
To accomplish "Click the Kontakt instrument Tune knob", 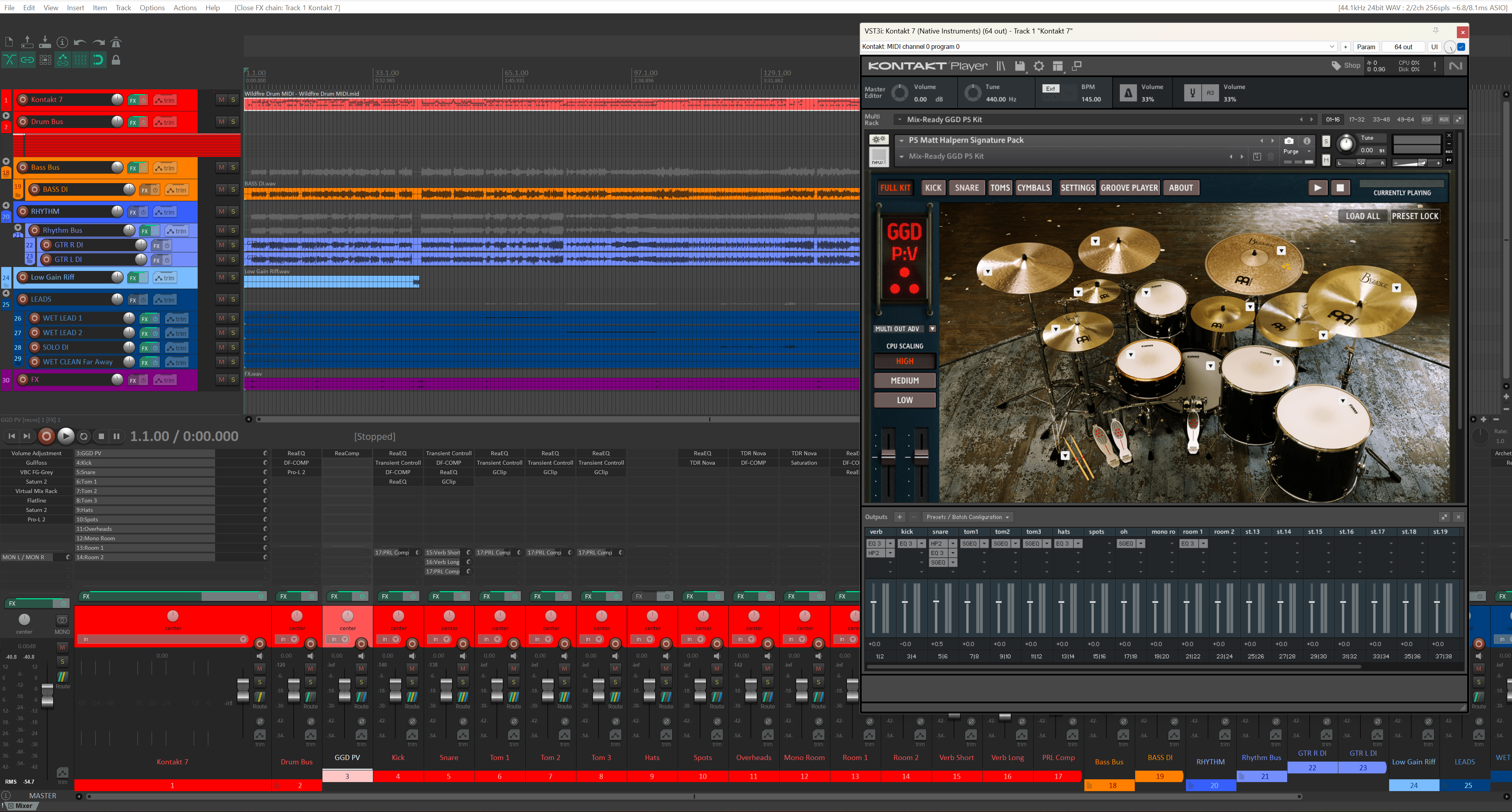I will tap(1347, 144).
